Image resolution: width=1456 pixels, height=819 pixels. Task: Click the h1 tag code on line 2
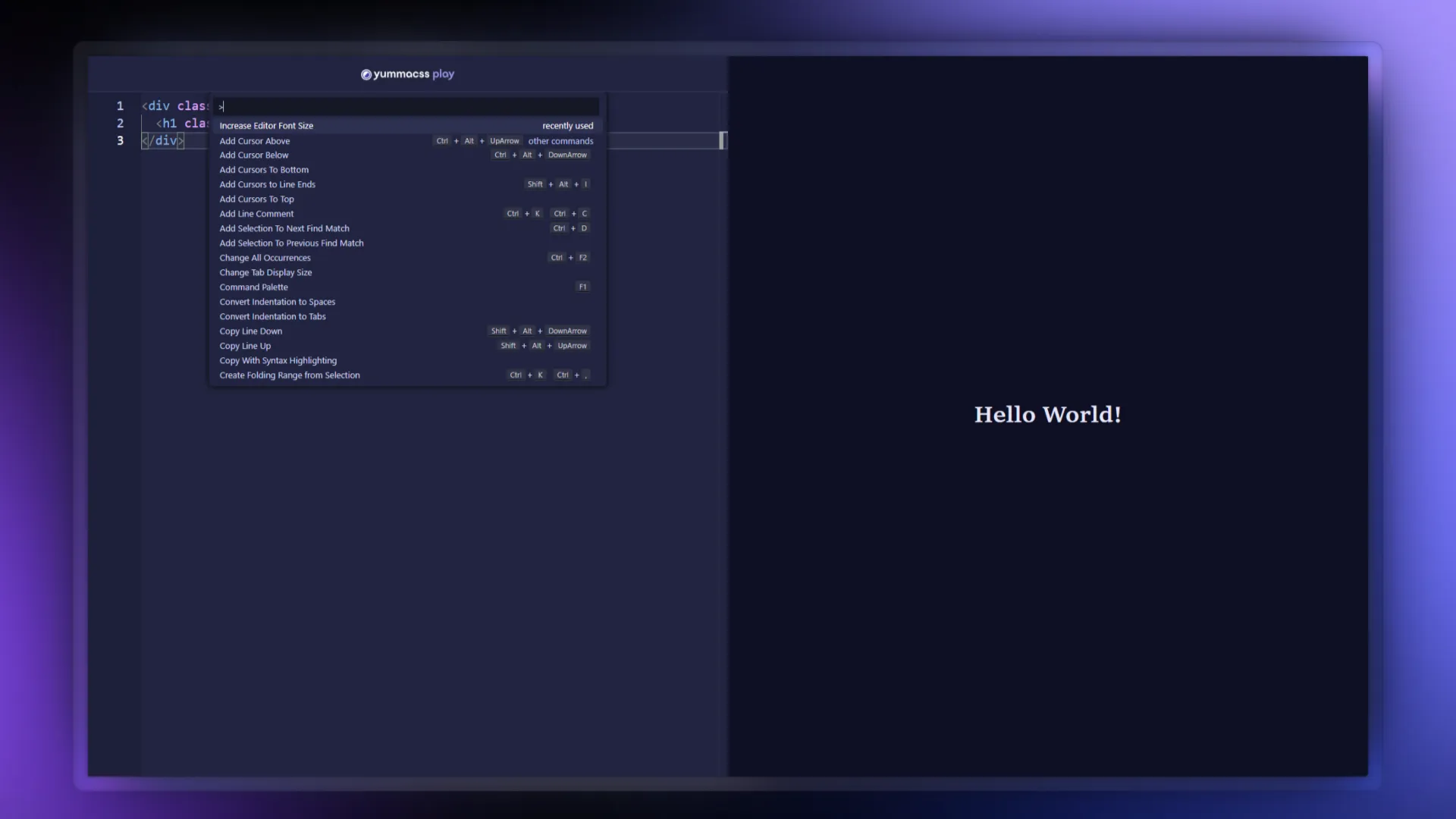click(x=182, y=124)
